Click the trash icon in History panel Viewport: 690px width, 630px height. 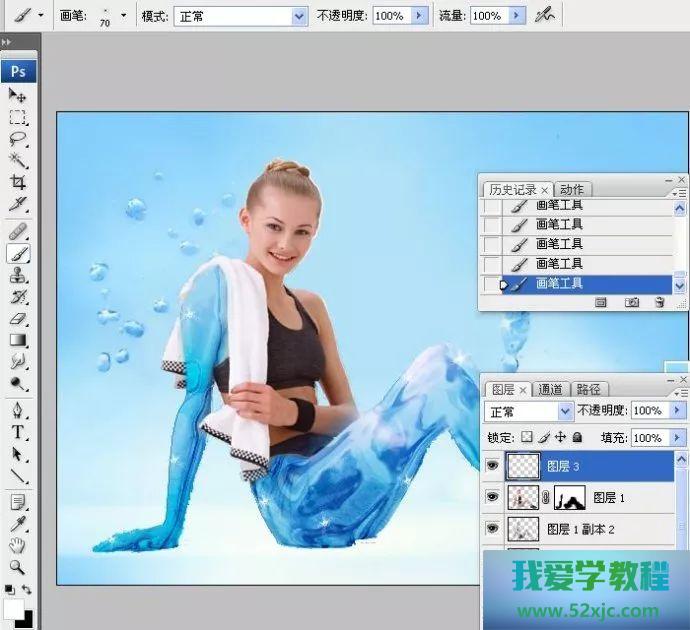coord(659,302)
